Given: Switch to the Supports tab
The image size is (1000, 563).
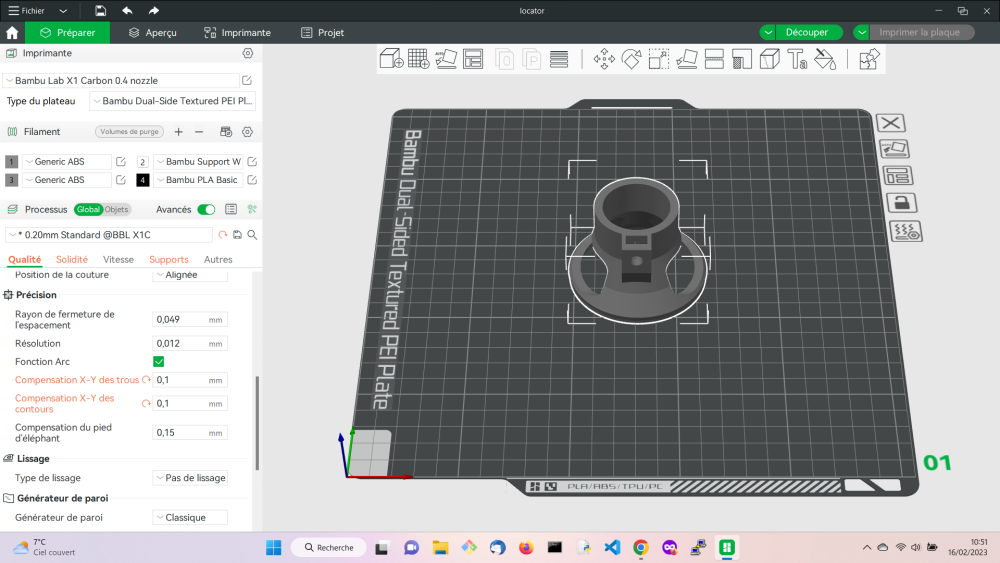Looking at the screenshot, I should 168,259.
